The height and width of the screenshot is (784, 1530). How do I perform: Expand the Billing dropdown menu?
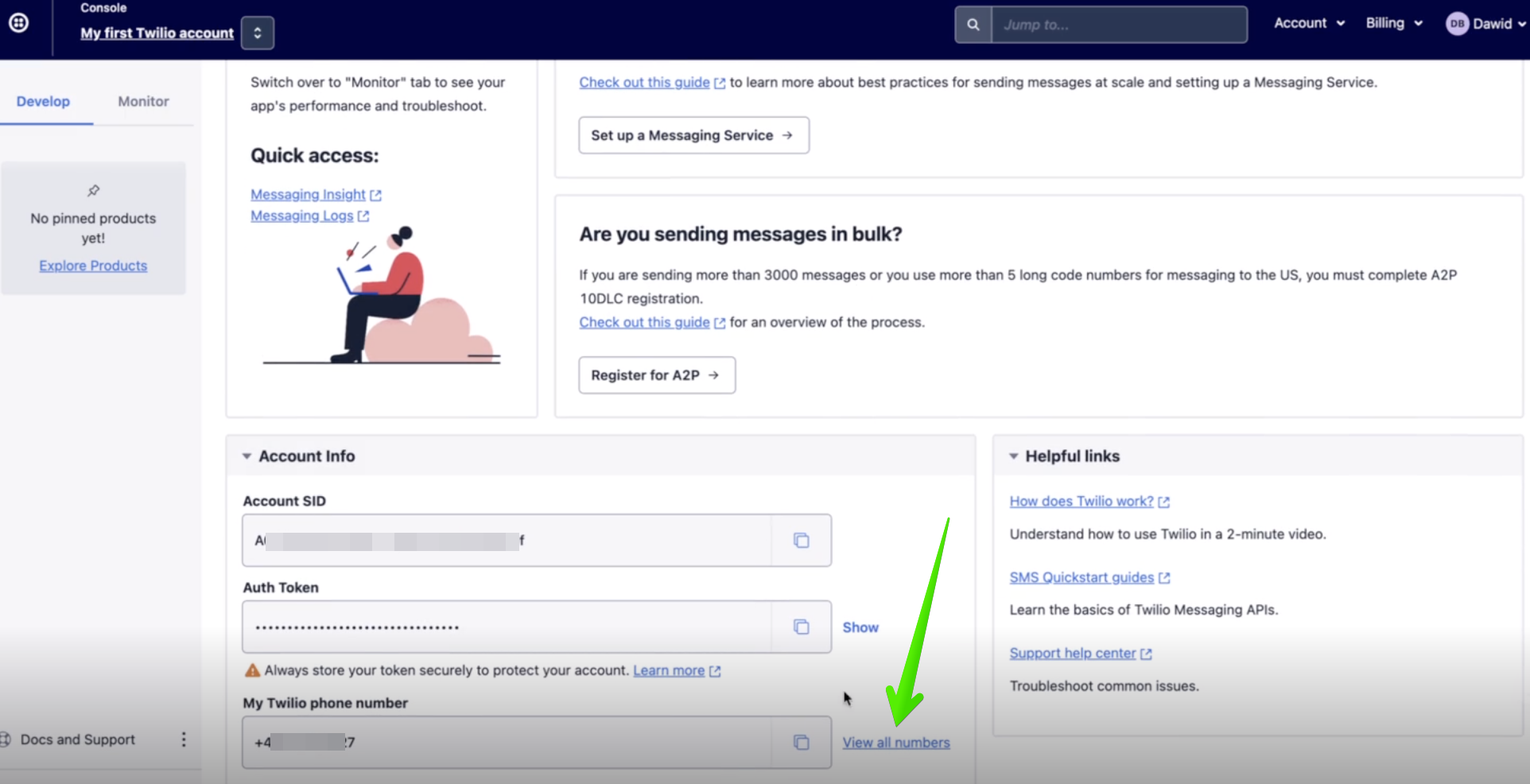pos(1394,23)
